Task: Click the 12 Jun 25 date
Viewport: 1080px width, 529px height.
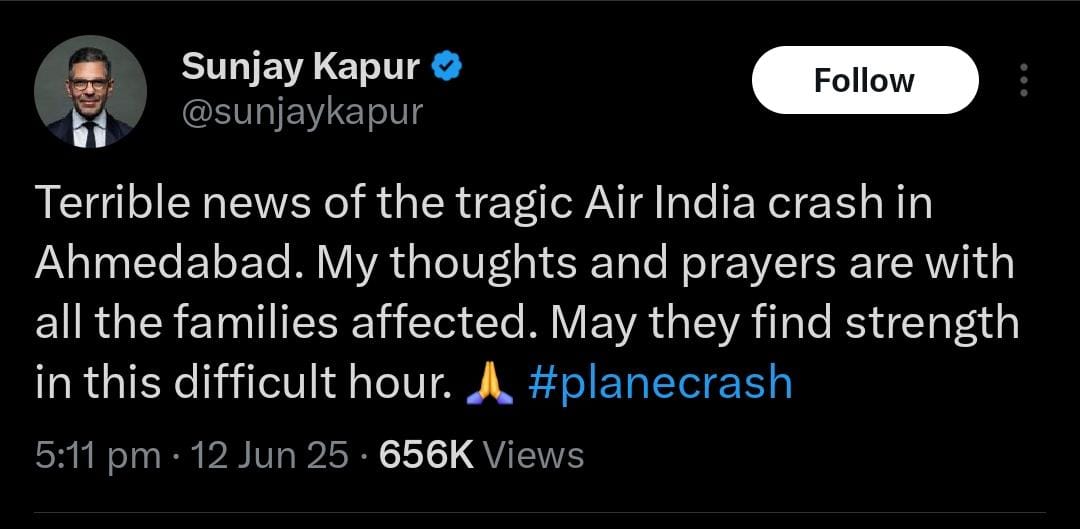Action: [x=269, y=455]
